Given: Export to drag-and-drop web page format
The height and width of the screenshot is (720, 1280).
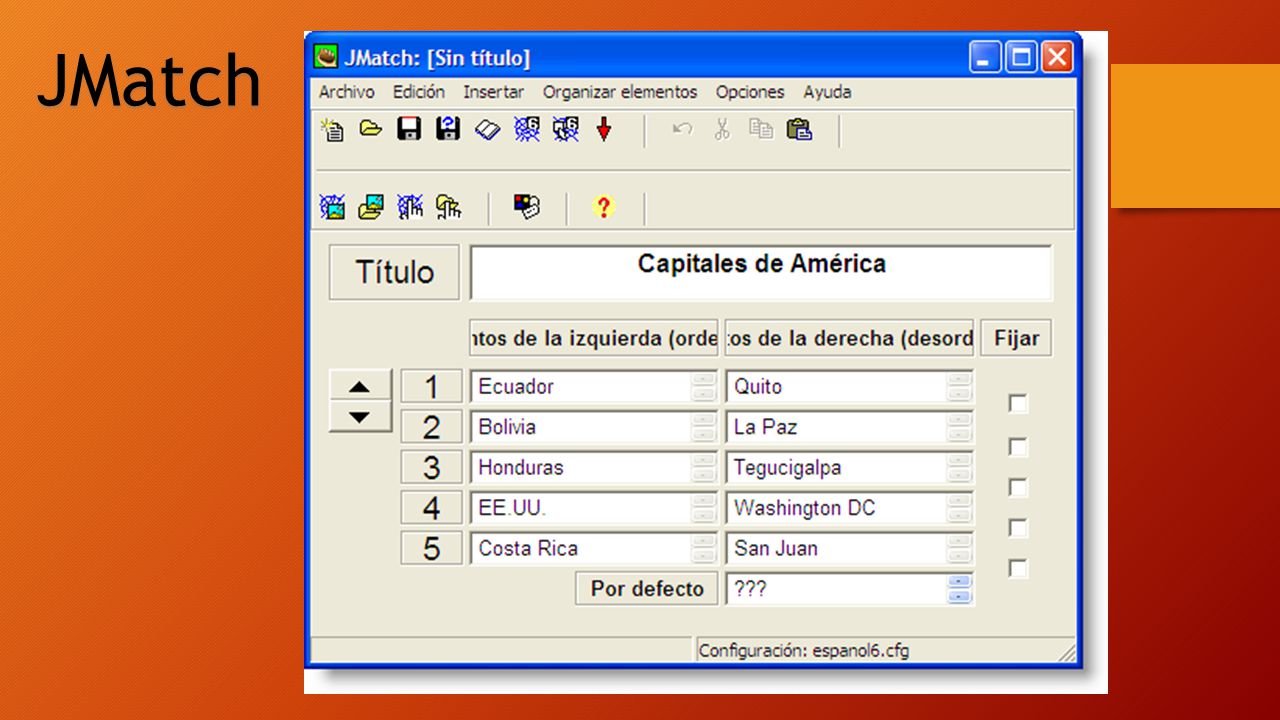Looking at the screenshot, I should [x=566, y=128].
